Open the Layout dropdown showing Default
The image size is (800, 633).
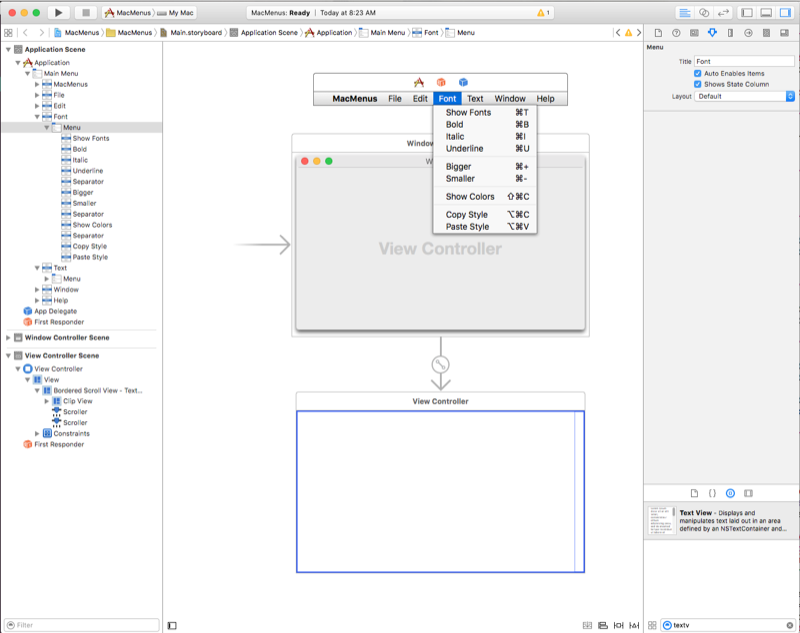(740, 96)
